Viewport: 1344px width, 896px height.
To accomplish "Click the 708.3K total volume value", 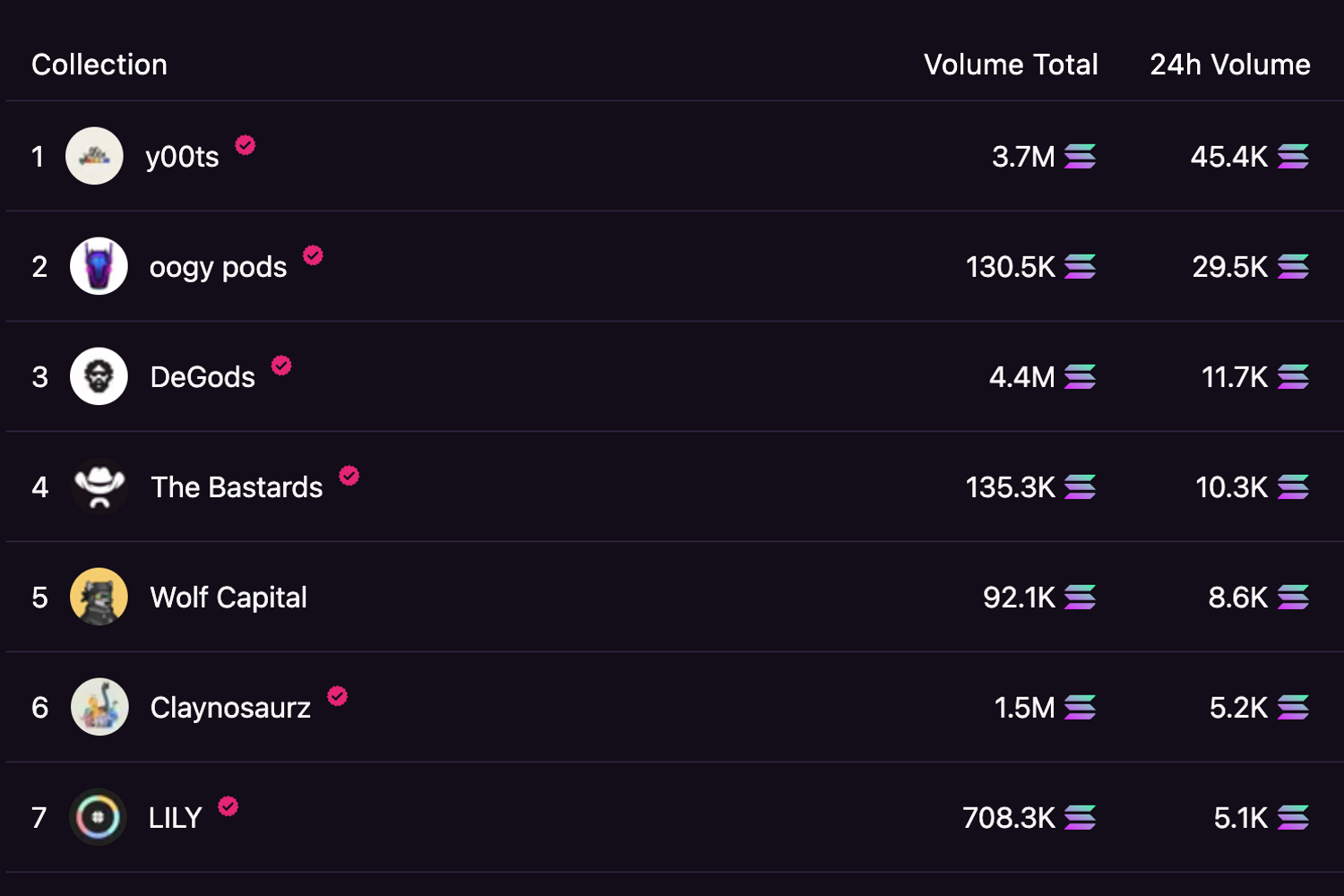I will pos(1009,818).
